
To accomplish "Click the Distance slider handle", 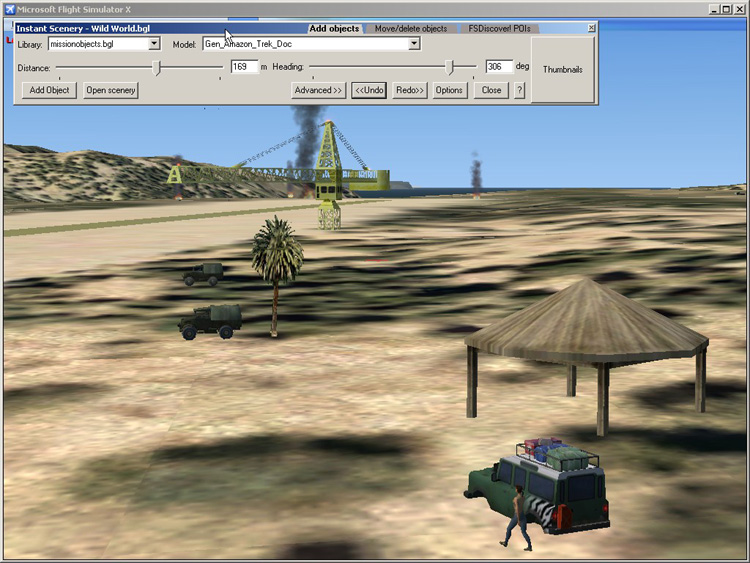I will click(x=156, y=68).
